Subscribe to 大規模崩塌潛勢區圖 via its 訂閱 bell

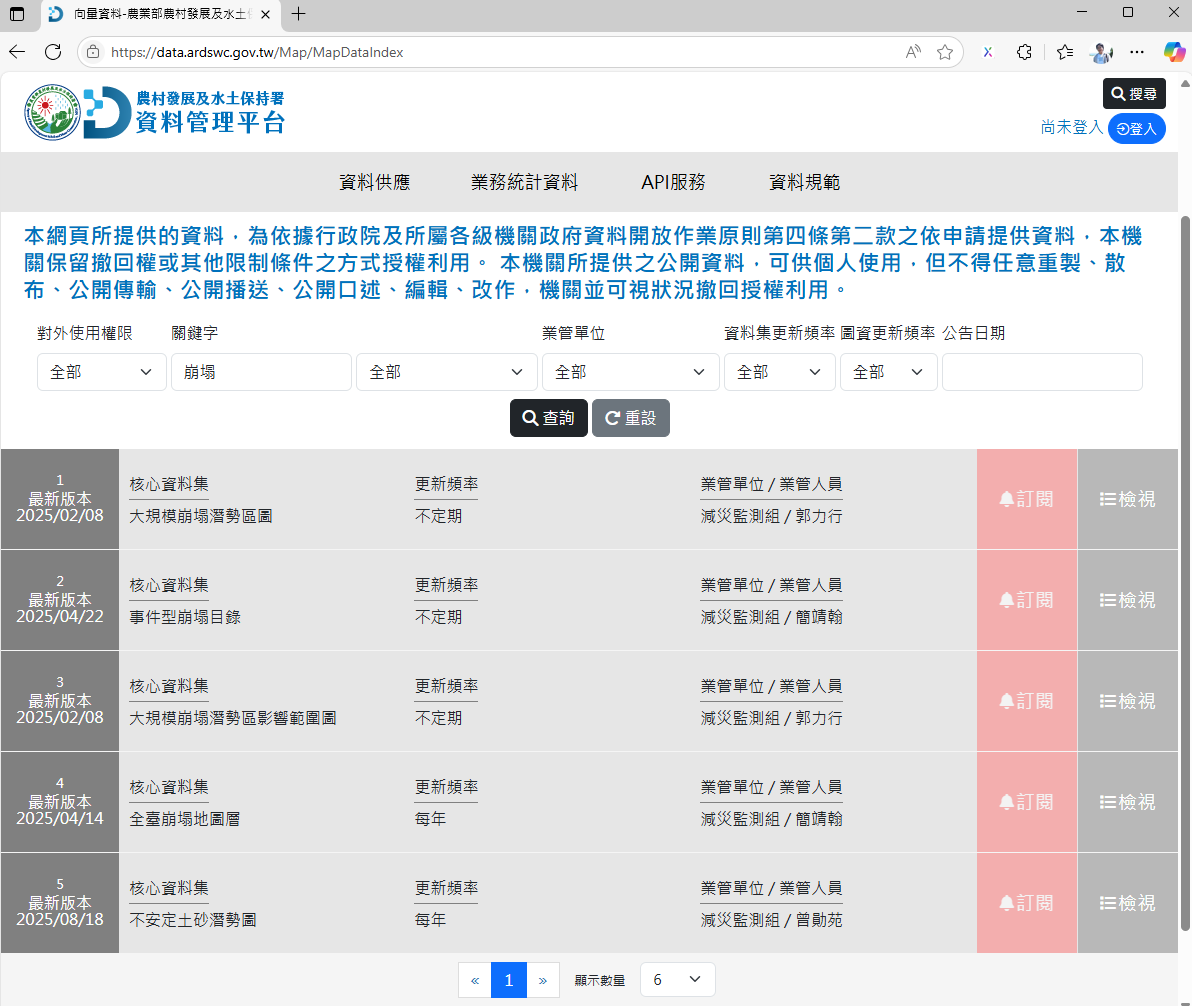pyautogui.click(x=1026, y=499)
